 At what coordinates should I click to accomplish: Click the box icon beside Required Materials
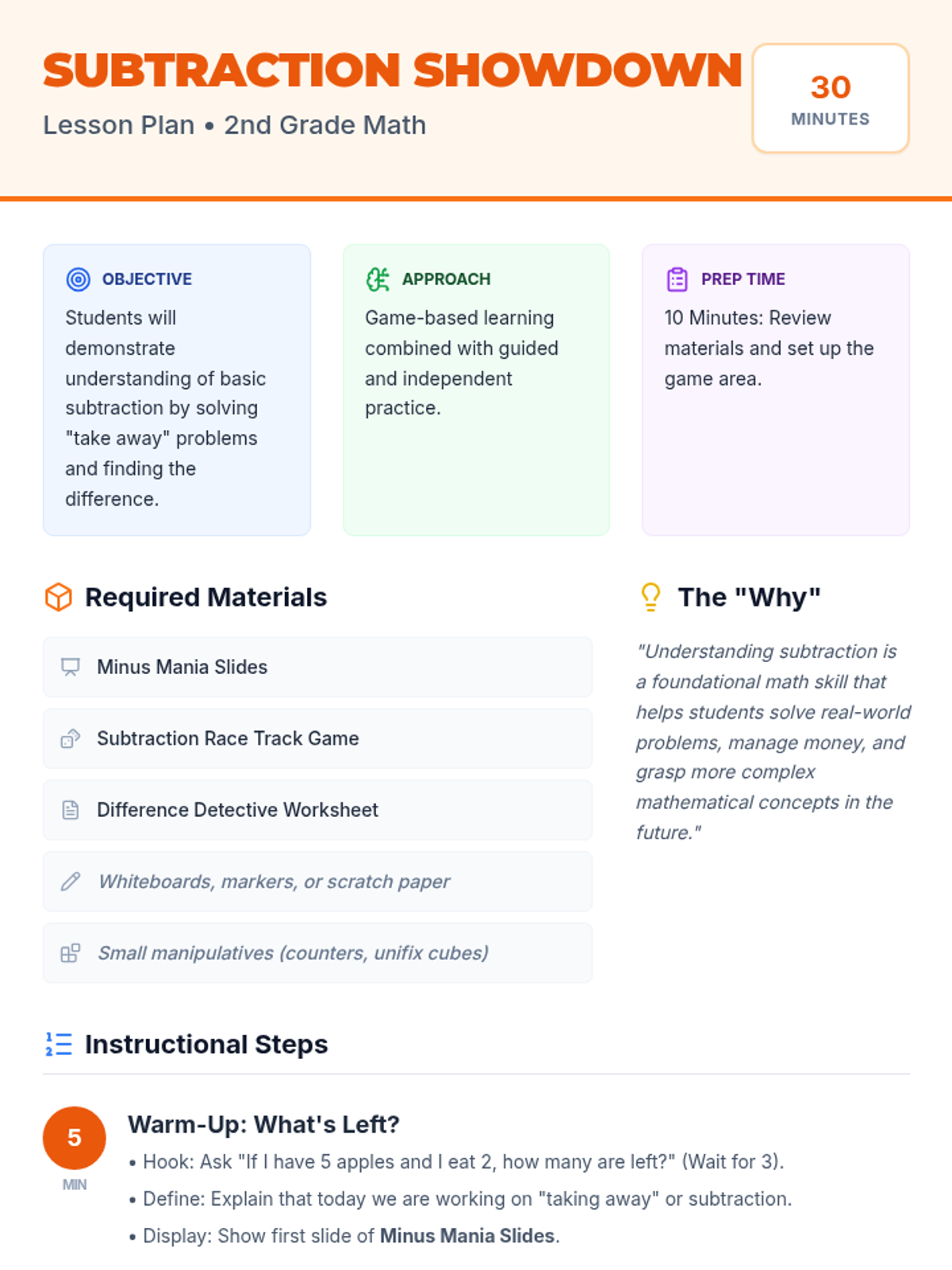point(59,597)
